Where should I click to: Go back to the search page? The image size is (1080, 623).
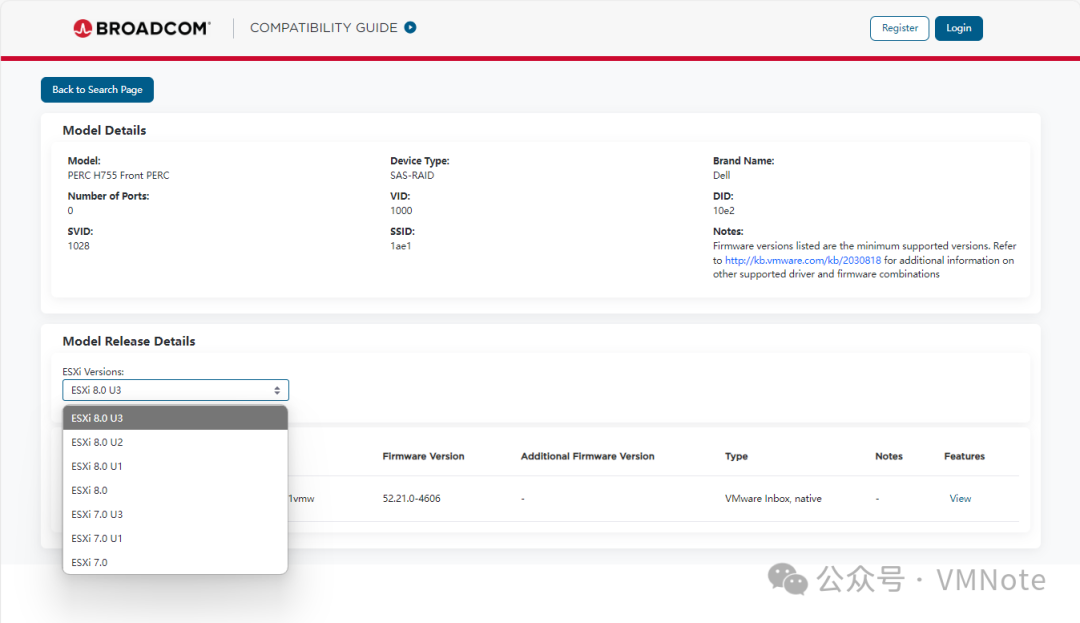(97, 89)
